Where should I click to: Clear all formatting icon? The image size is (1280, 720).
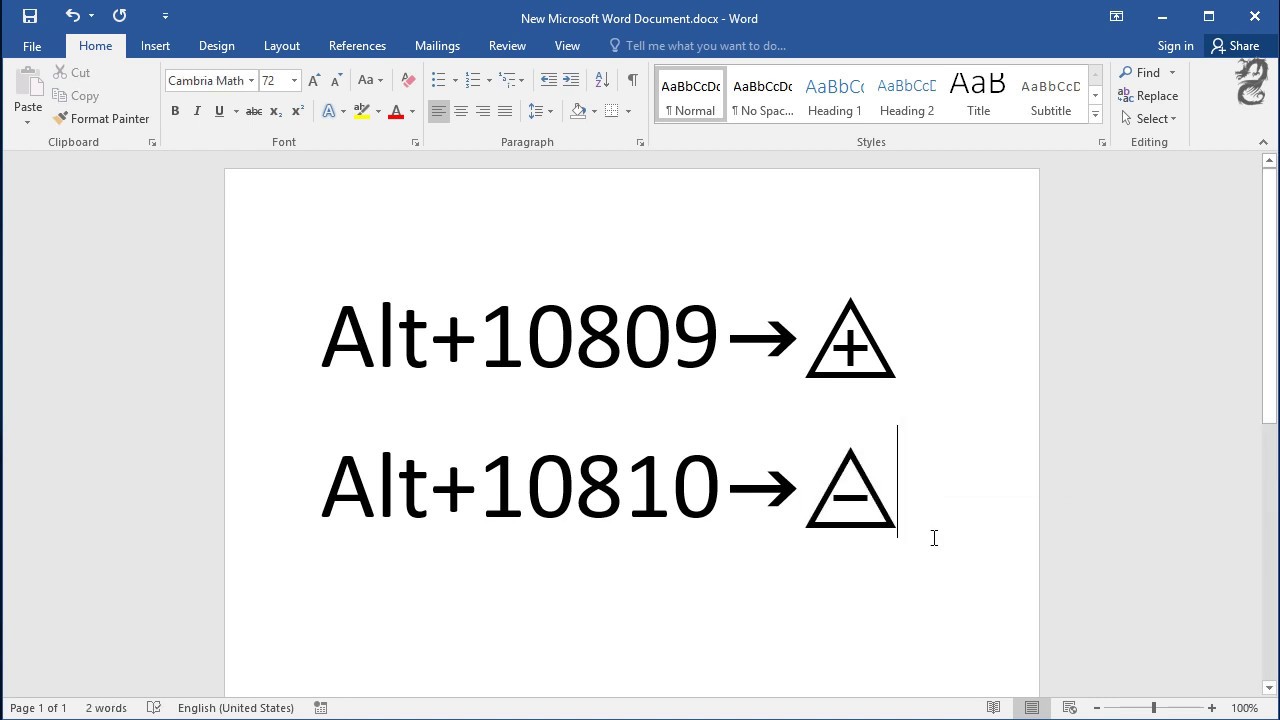pos(408,80)
